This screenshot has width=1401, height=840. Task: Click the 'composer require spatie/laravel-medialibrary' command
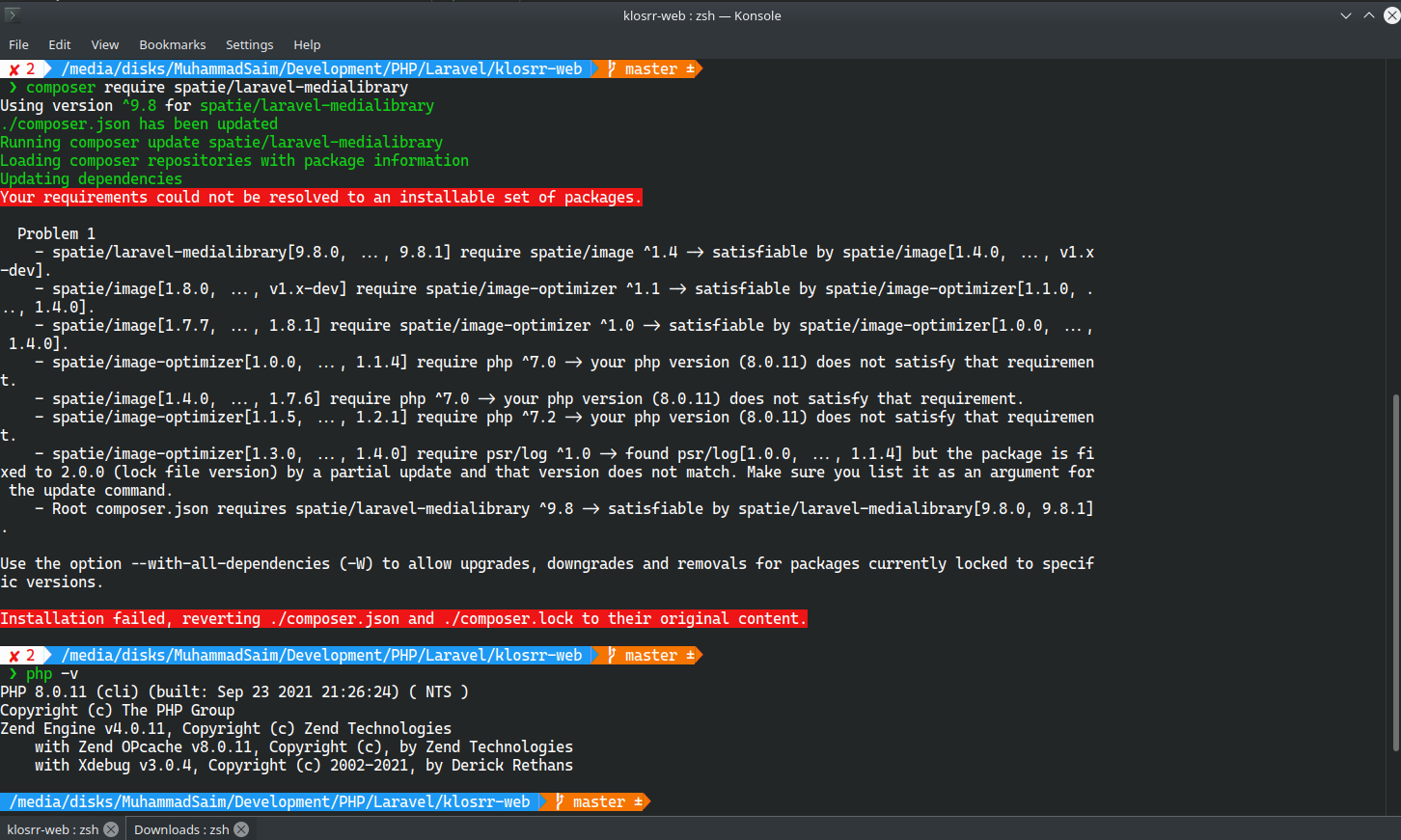click(217, 87)
